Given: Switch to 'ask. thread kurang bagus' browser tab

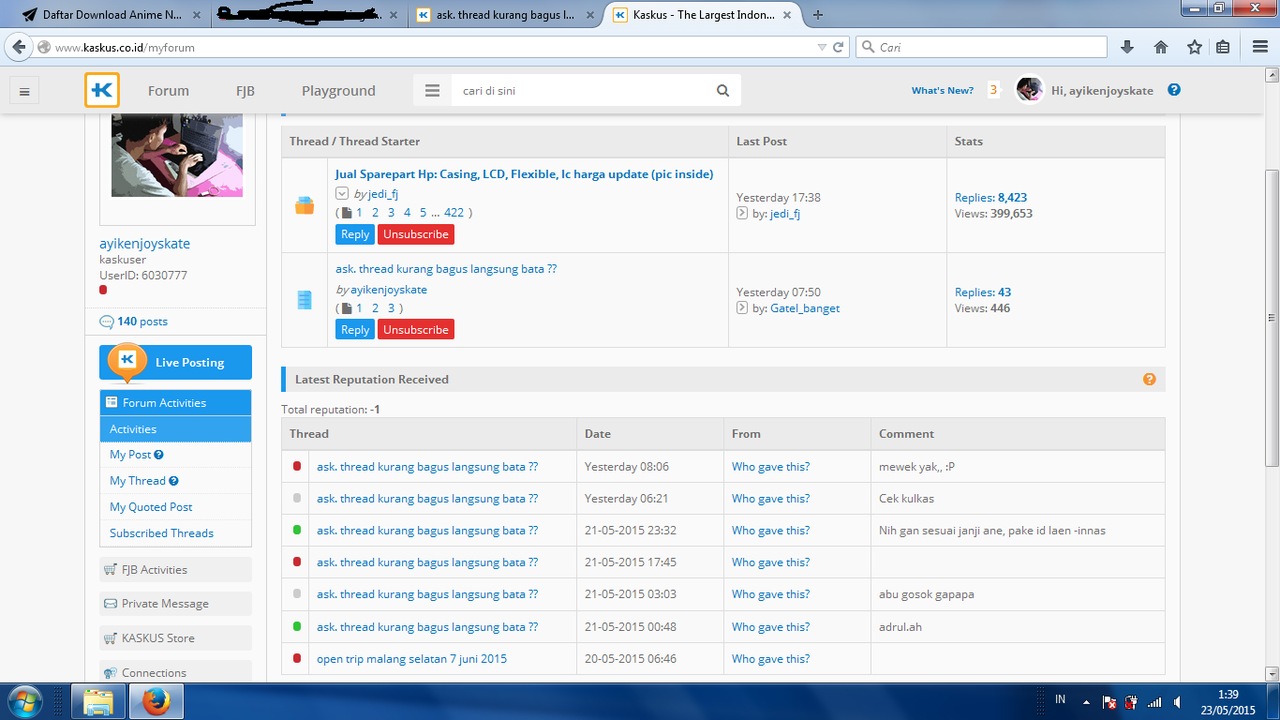Looking at the screenshot, I should [x=506, y=15].
